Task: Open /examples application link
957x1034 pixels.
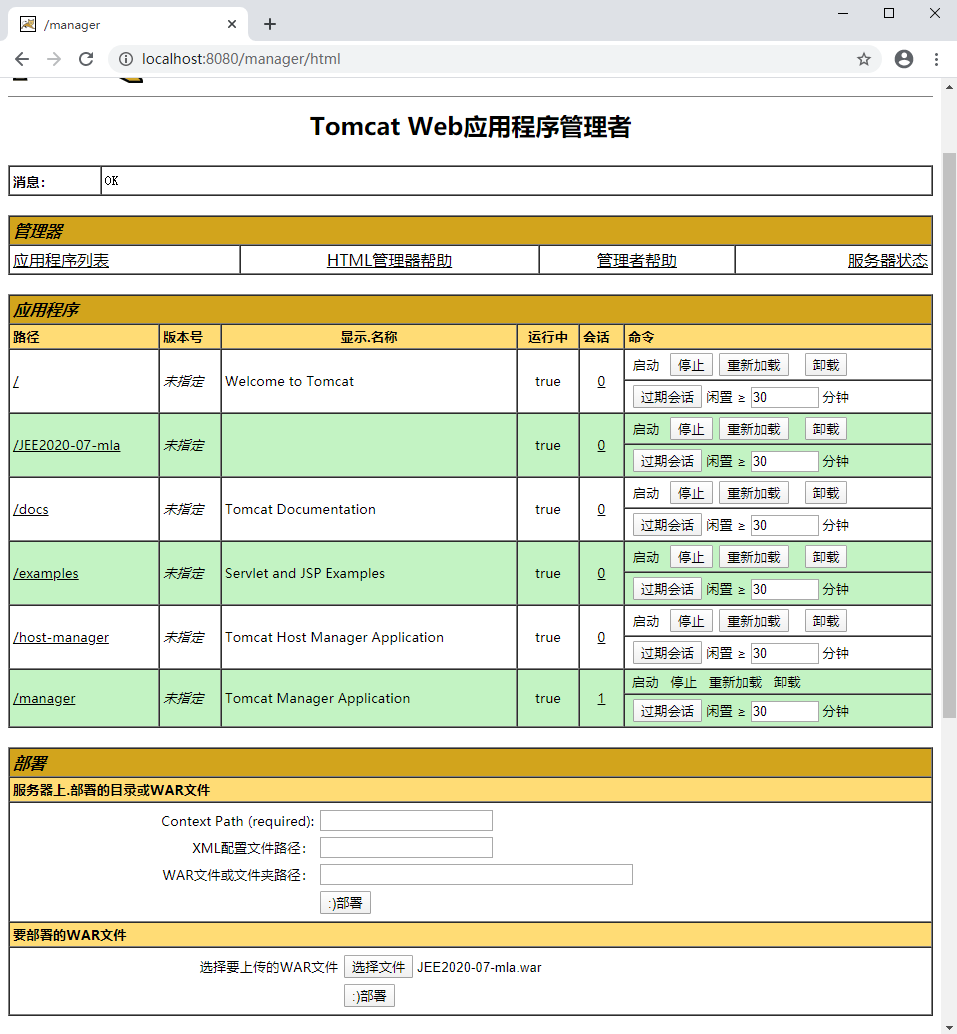Action: coord(46,573)
